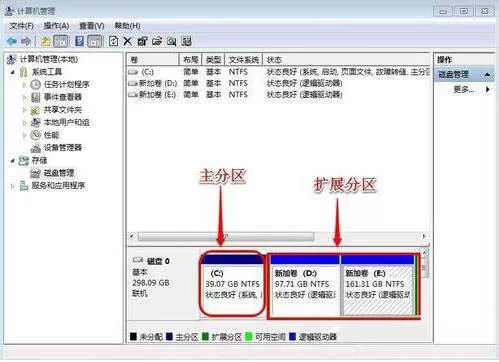The width and height of the screenshot is (499, 362).
Task: Select the 新加卷 (E:) 161.31 GB partition
Action: click(377, 285)
